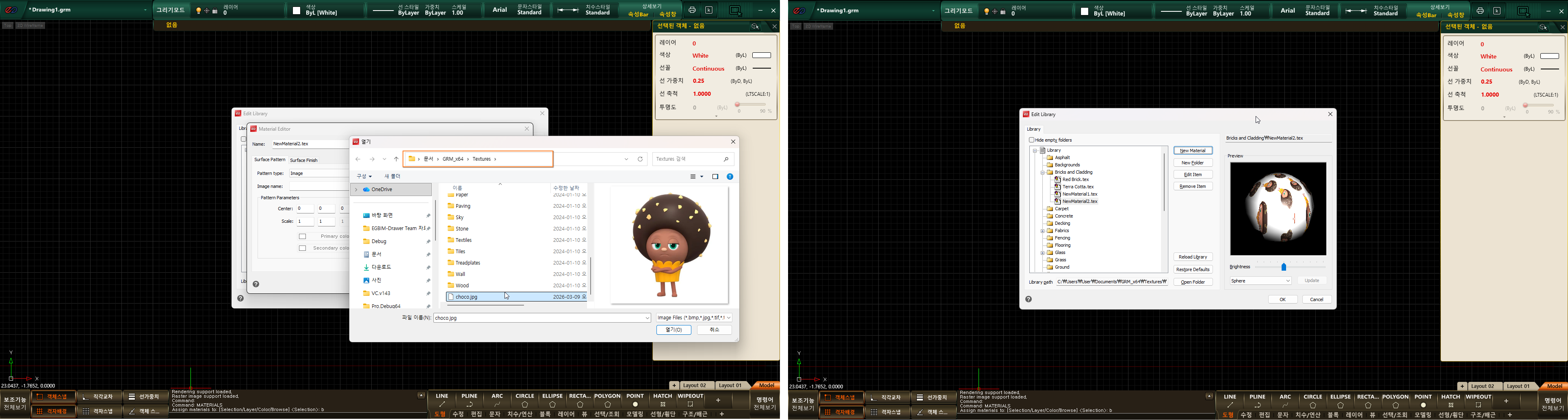Open help in the 열기 dialog toolbar
The image size is (1568, 420).
click(x=730, y=177)
